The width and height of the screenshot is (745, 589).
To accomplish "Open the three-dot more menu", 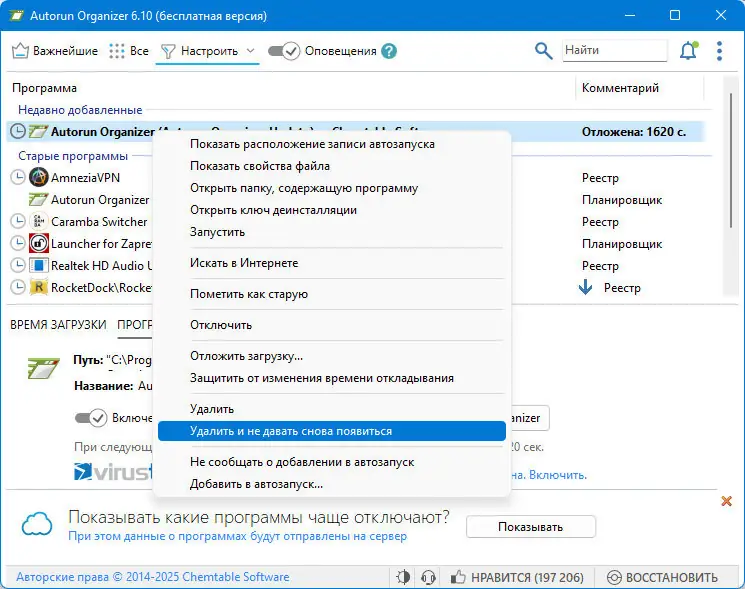I will 719,51.
